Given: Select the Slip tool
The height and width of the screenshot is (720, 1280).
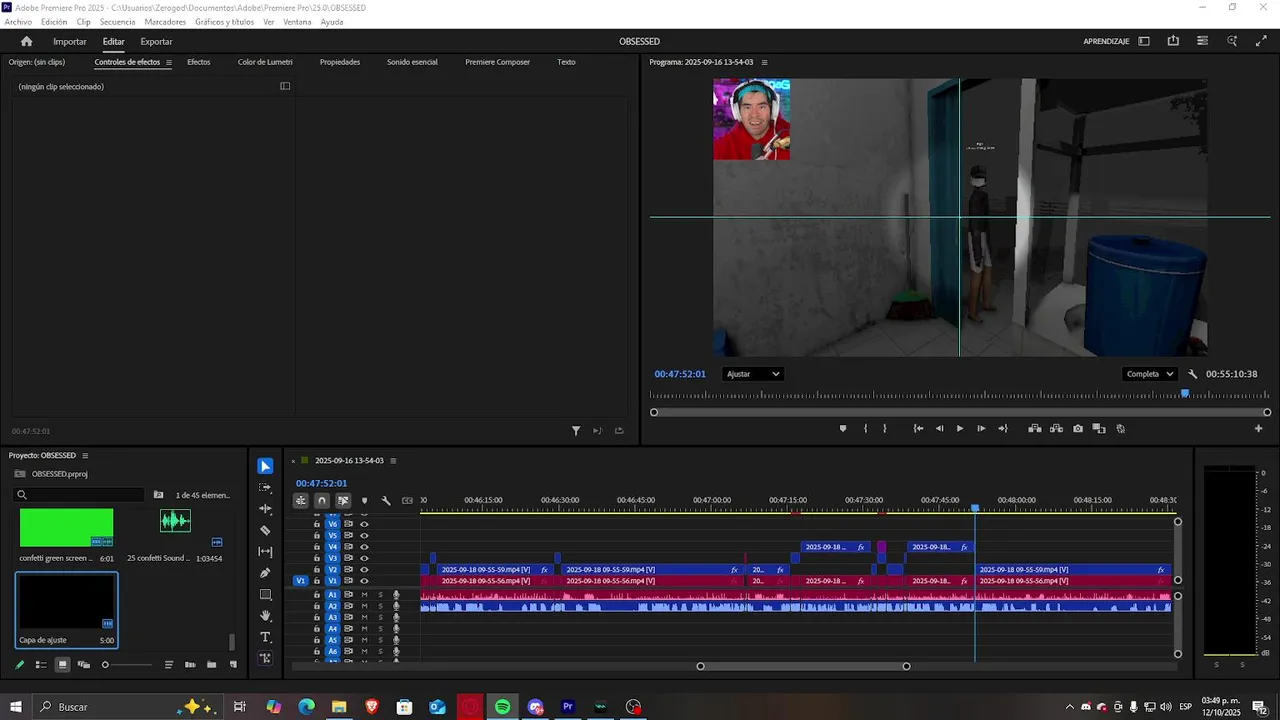Looking at the screenshot, I should point(265,552).
